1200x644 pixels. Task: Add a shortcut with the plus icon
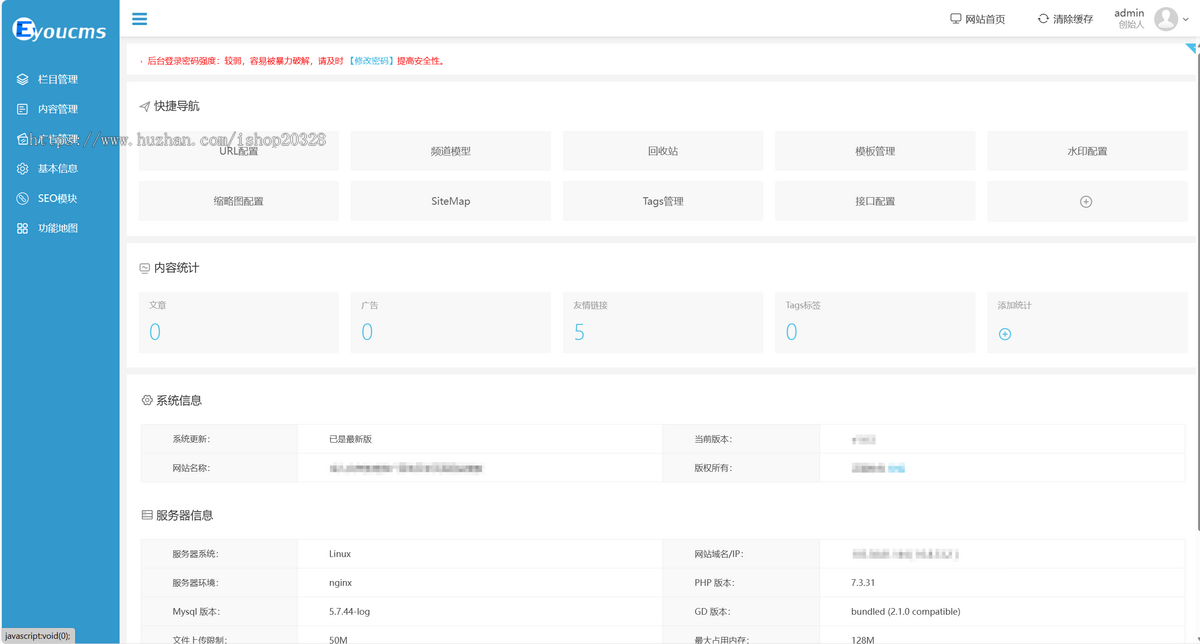point(1086,202)
